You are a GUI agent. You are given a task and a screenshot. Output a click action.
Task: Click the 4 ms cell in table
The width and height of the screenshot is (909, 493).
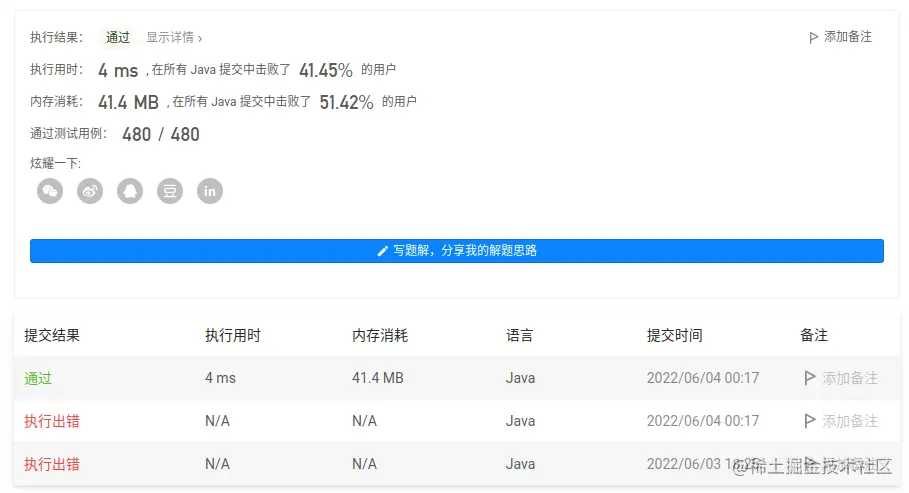click(x=220, y=378)
